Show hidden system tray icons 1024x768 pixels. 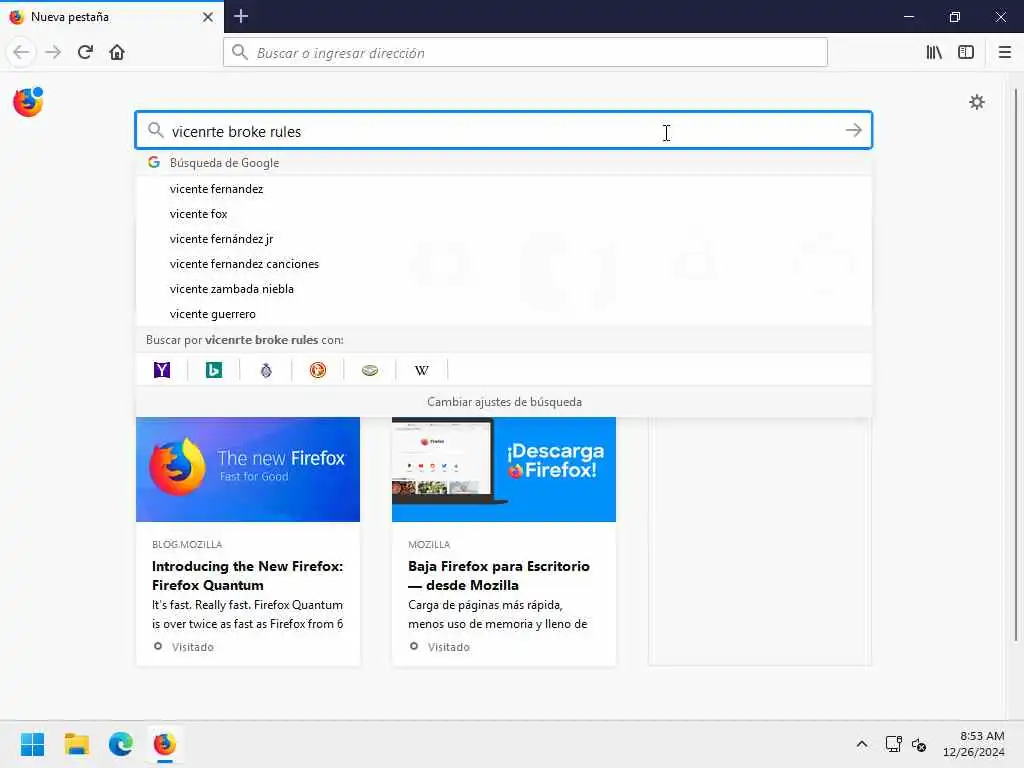click(862, 744)
